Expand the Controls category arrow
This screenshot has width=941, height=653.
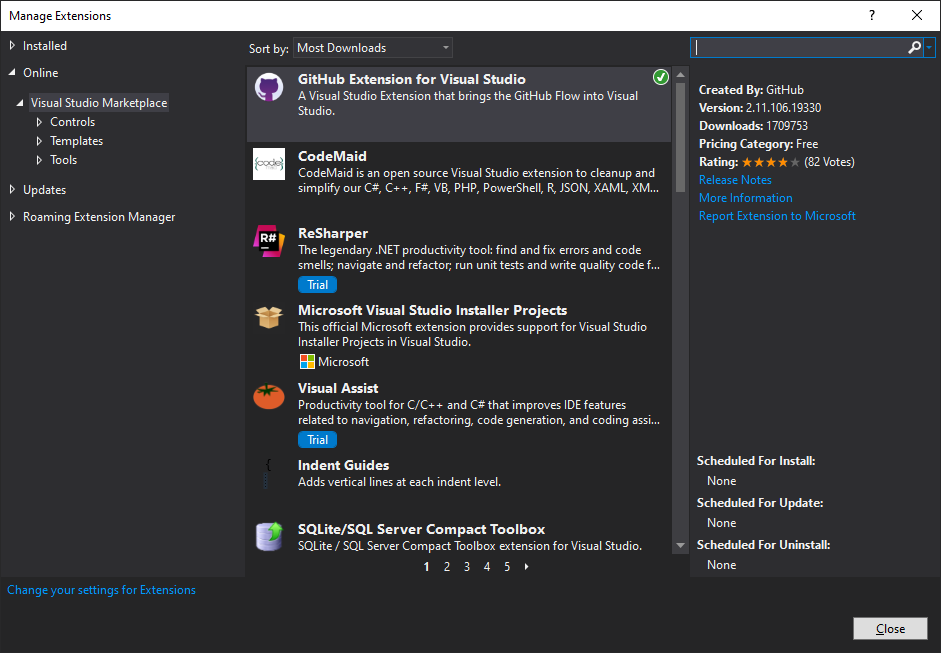pyautogui.click(x=39, y=122)
